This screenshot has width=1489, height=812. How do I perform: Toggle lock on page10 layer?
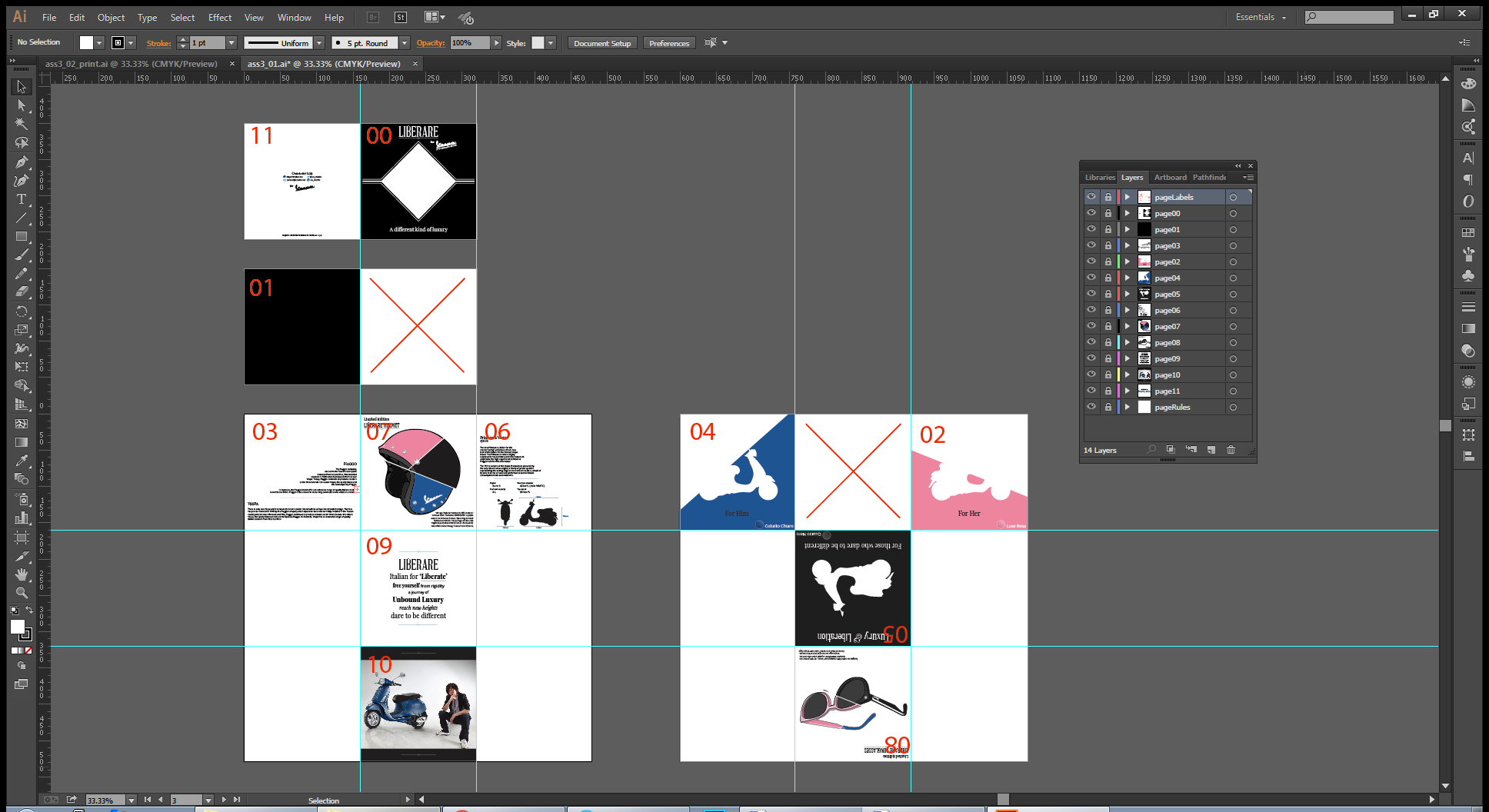pyautogui.click(x=1108, y=374)
